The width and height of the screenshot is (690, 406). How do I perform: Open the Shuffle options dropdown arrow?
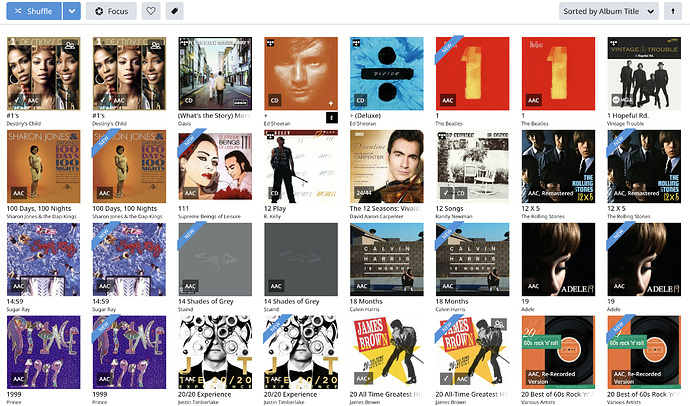pos(72,11)
